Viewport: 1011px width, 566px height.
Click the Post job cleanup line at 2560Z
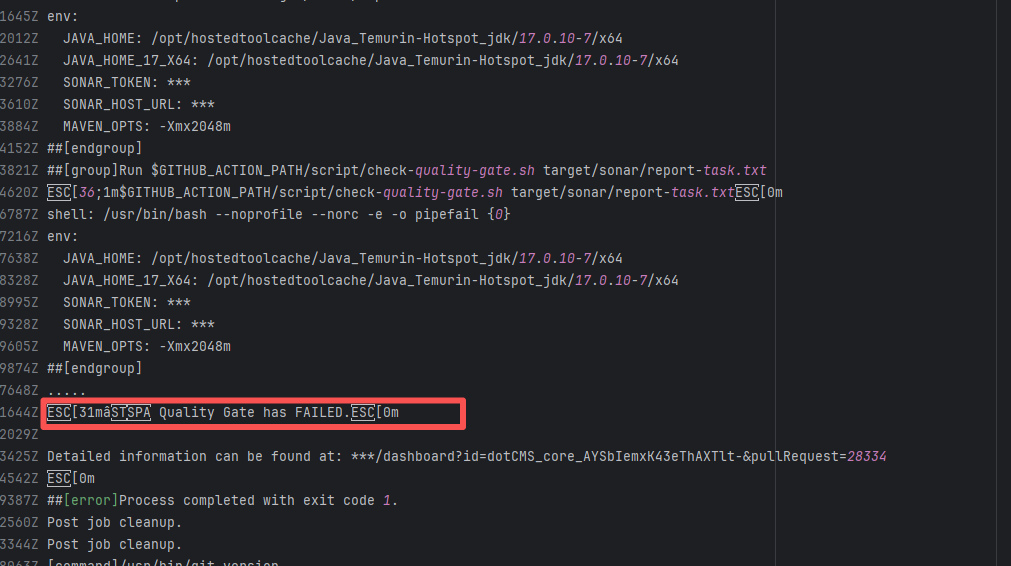tap(115, 522)
